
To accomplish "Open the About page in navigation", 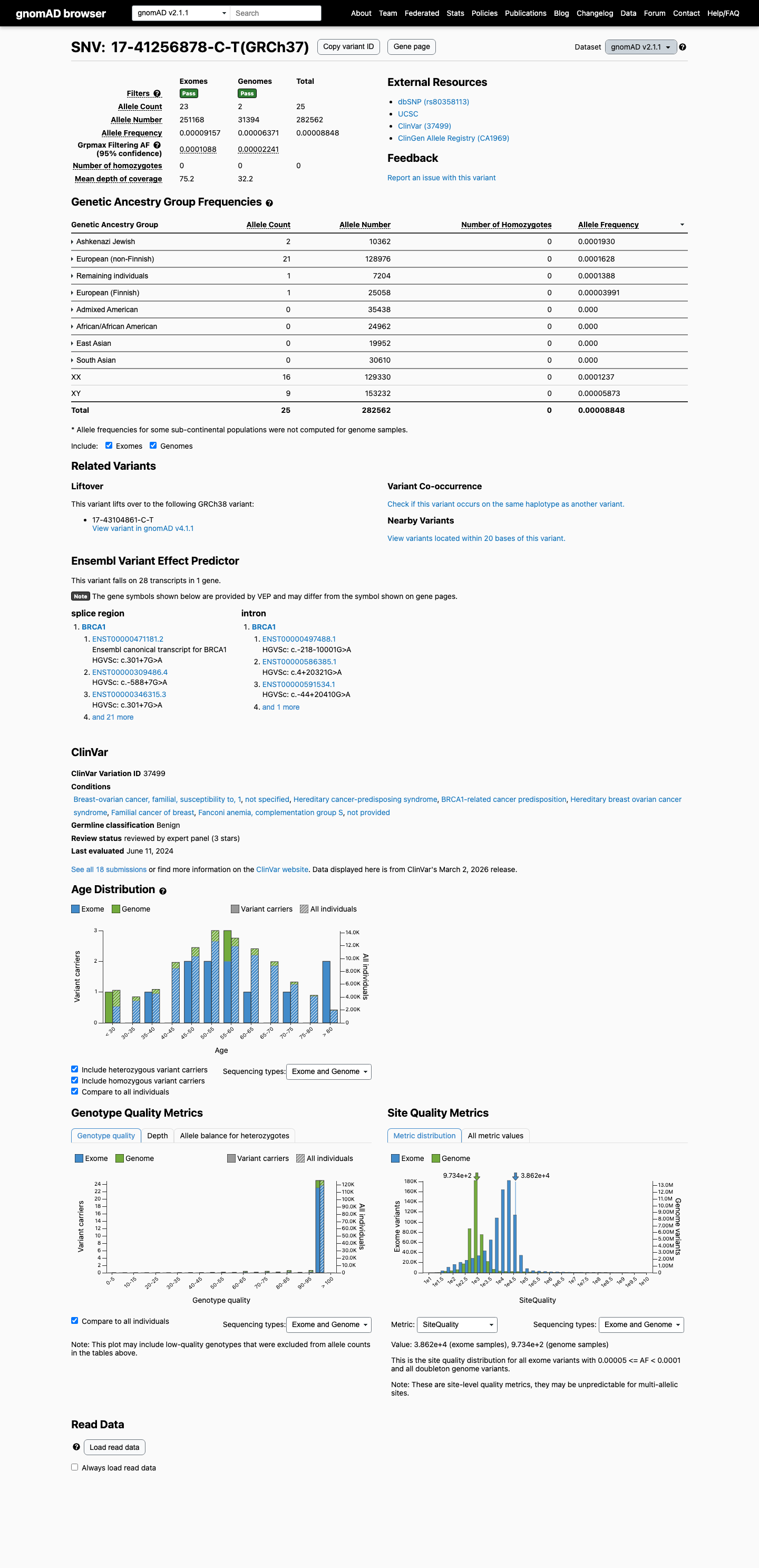I will [x=361, y=13].
